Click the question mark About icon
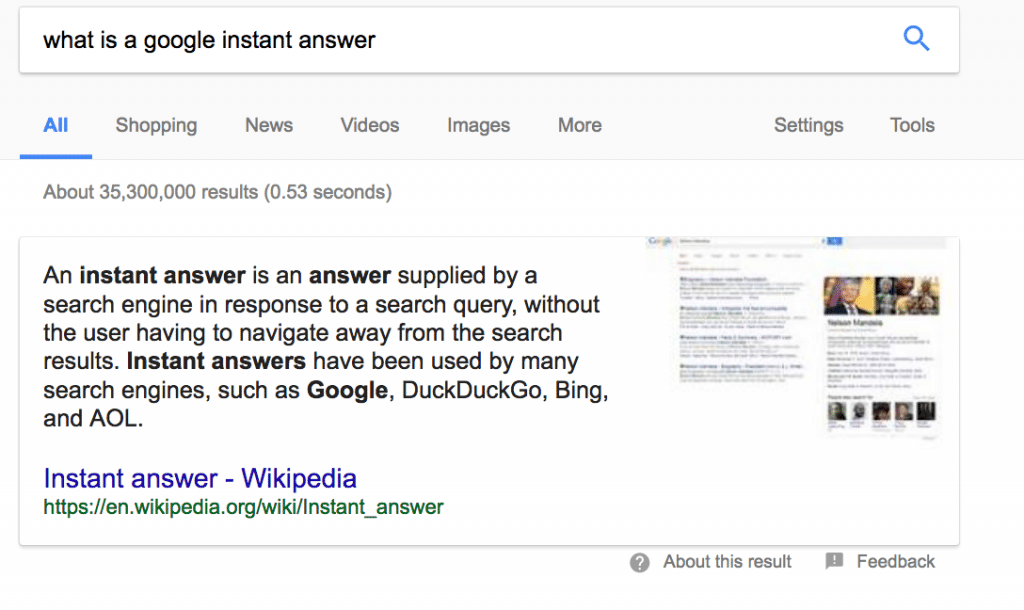This screenshot has height=610, width=1024. coord(640,562)
